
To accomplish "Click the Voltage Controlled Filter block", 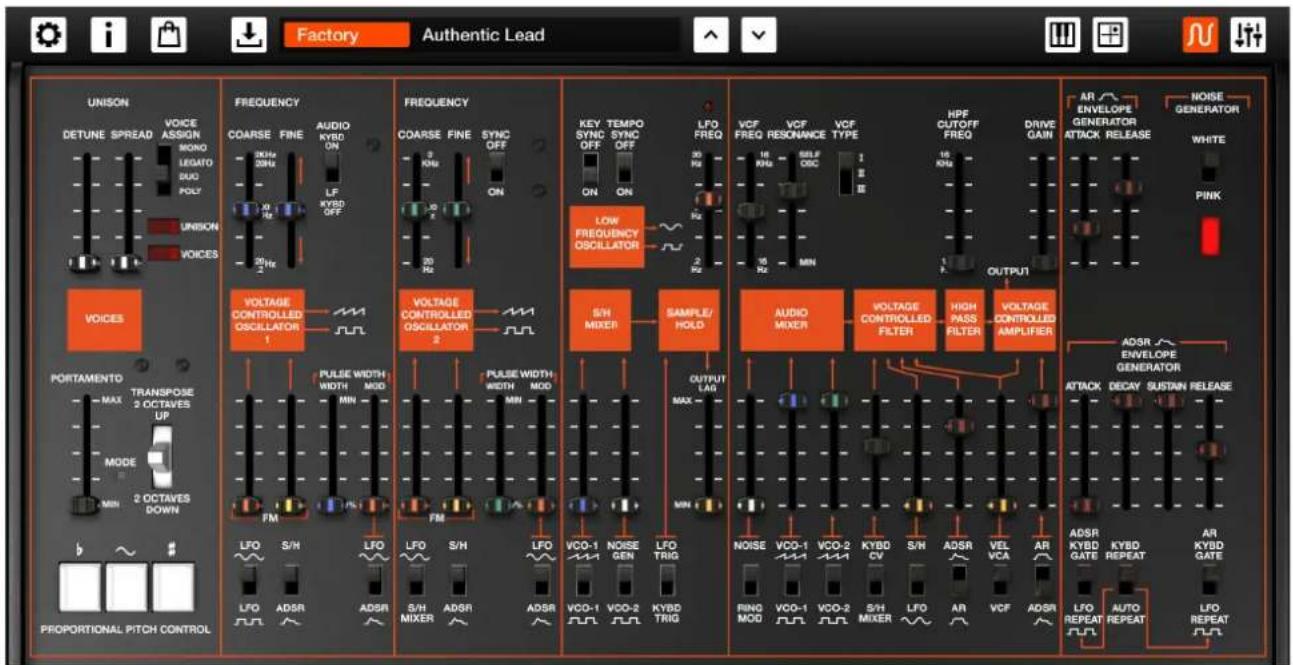I will click(x=895, y=319).
